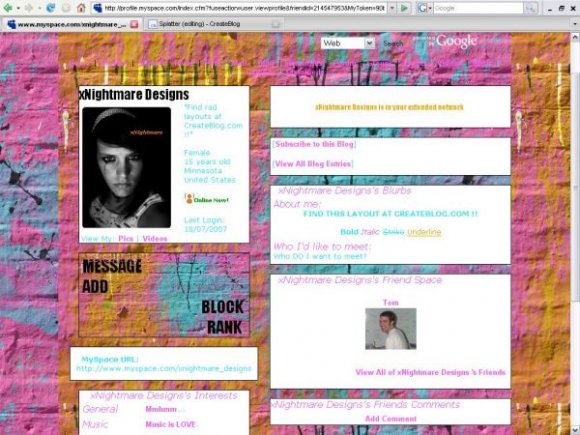Click the forward arrow navigation icon

(28, 7)
